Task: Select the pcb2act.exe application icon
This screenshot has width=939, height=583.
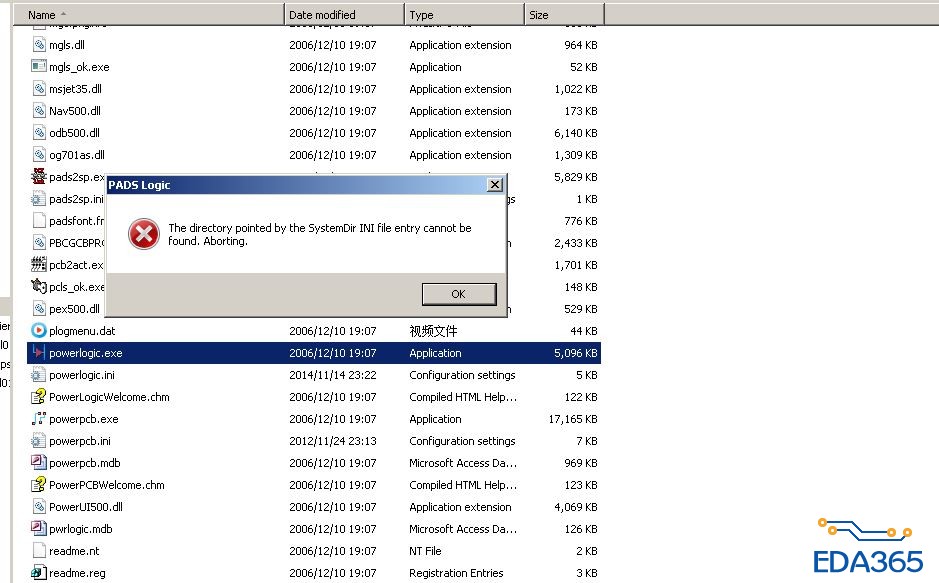Action: pyautogui.click(x=39, y=265)
